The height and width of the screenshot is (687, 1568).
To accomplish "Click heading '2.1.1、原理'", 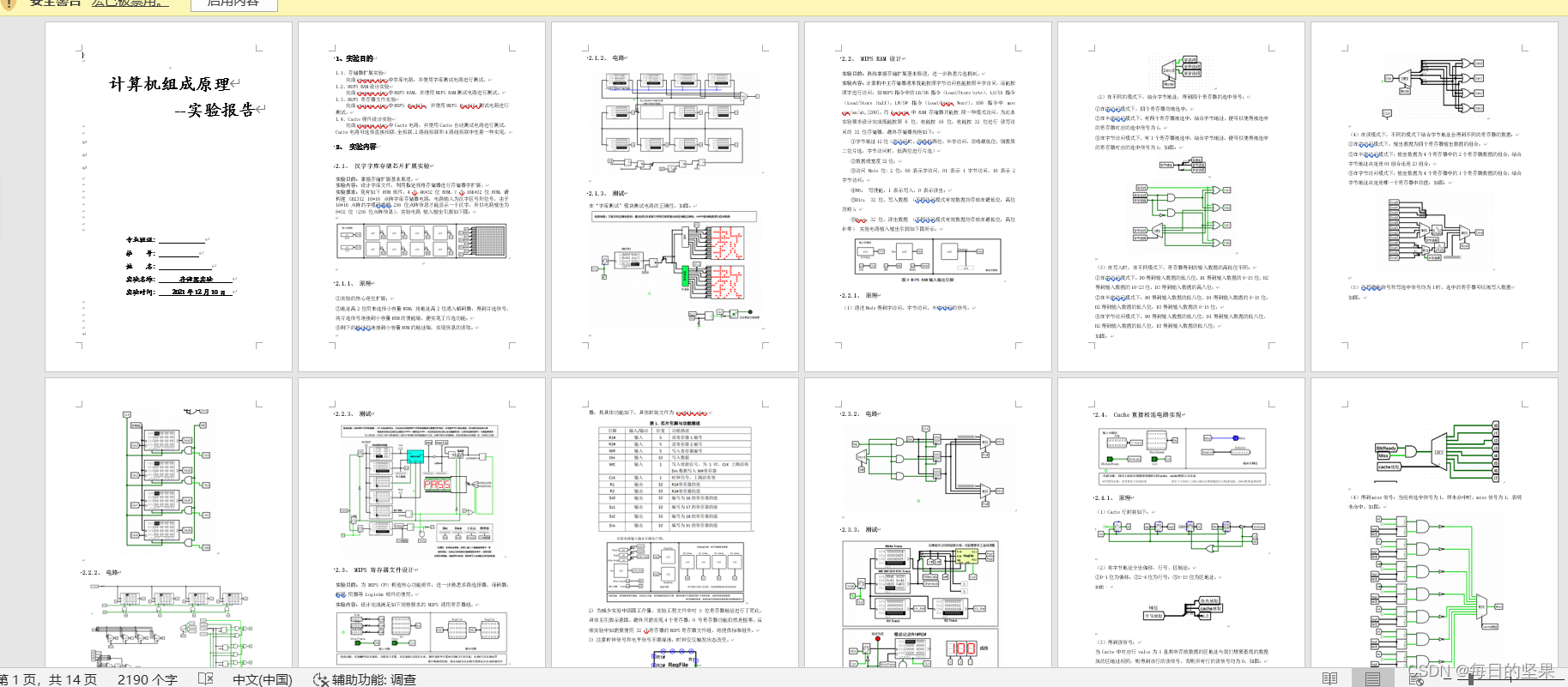I will click(354, 283).
